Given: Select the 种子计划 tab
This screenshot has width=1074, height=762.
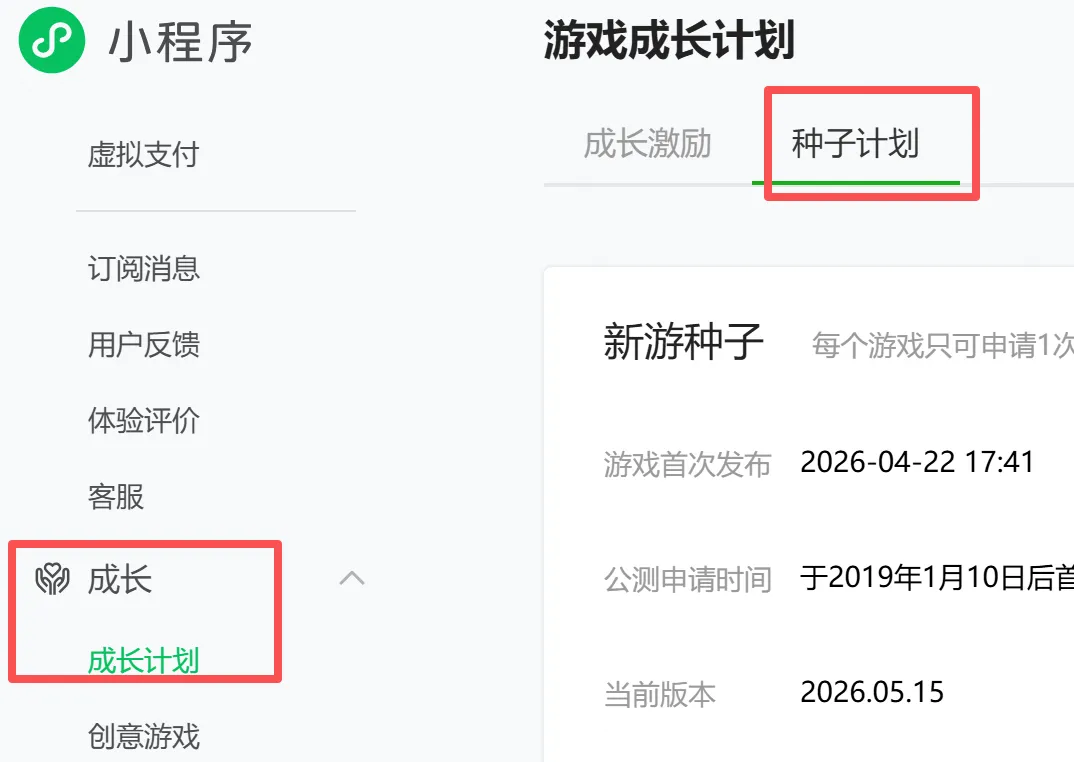Looking at the screenshot, I should tap(856, 144).
